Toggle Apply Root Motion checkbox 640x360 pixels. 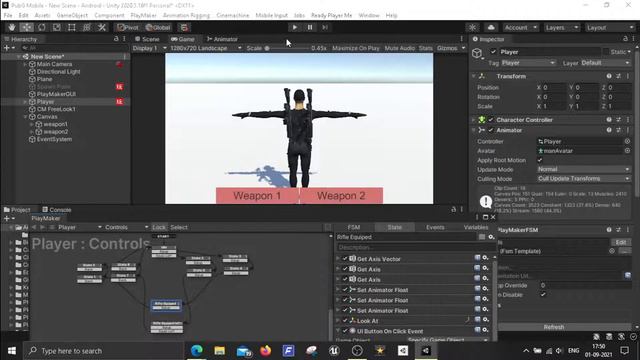click(540, 160)
